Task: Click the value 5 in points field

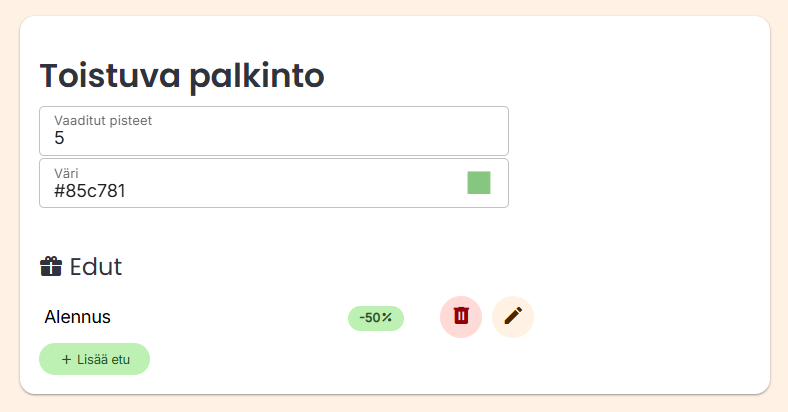Action: point(59,139)
